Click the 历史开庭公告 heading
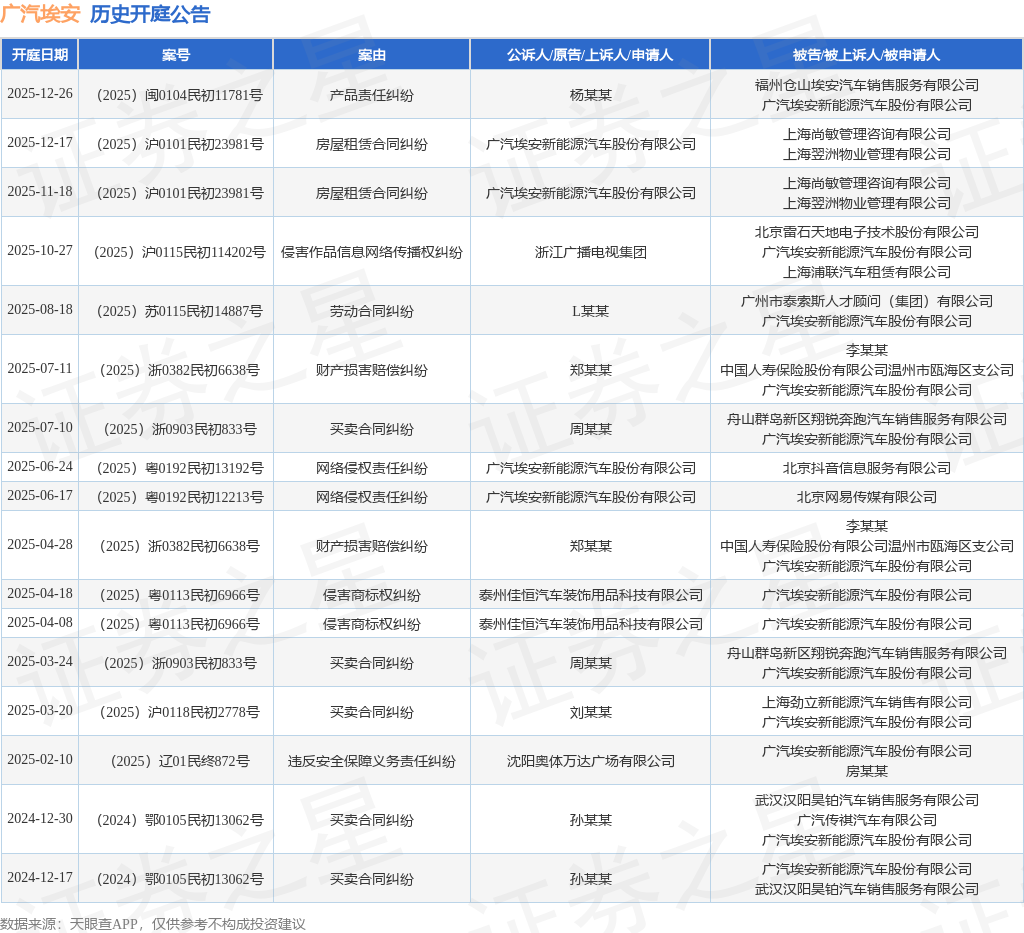This screenshot has width=1024, height=933. point(150,14)
